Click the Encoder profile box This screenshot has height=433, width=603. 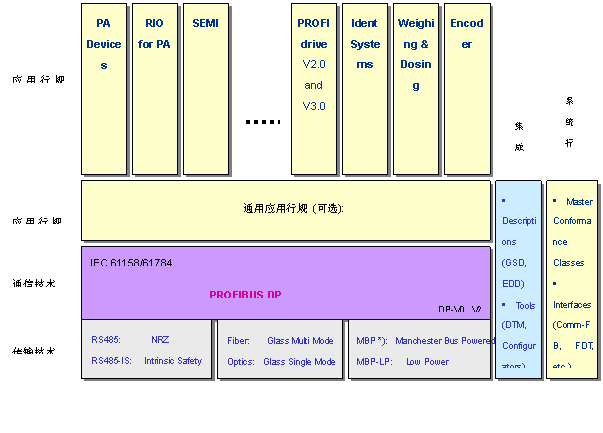[467, 89]
